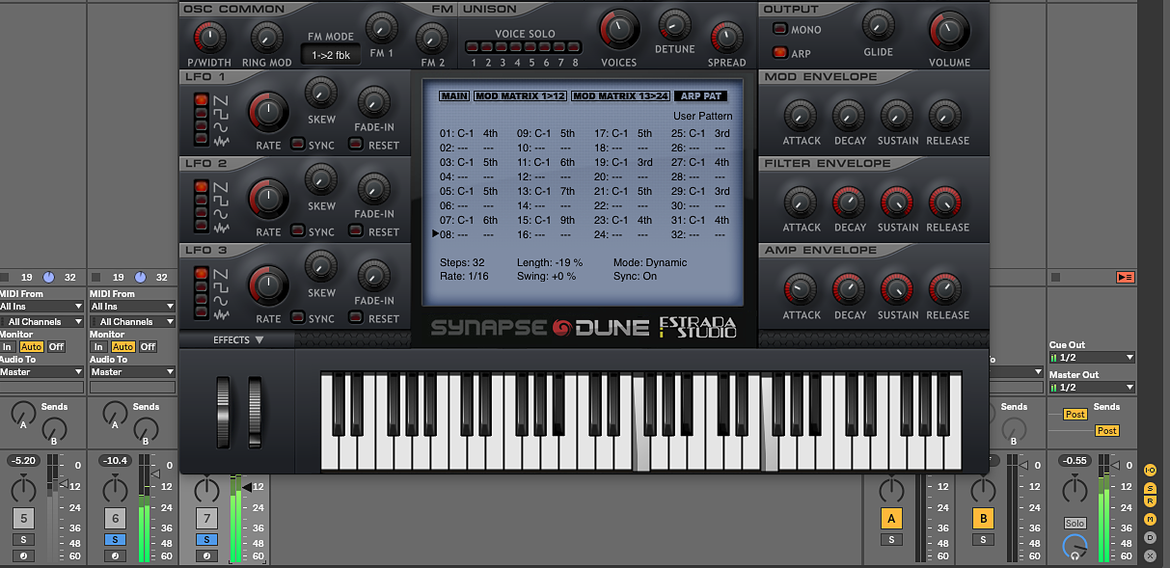
Task: Click the modulation wheel
Action: [x=256, y=412]
